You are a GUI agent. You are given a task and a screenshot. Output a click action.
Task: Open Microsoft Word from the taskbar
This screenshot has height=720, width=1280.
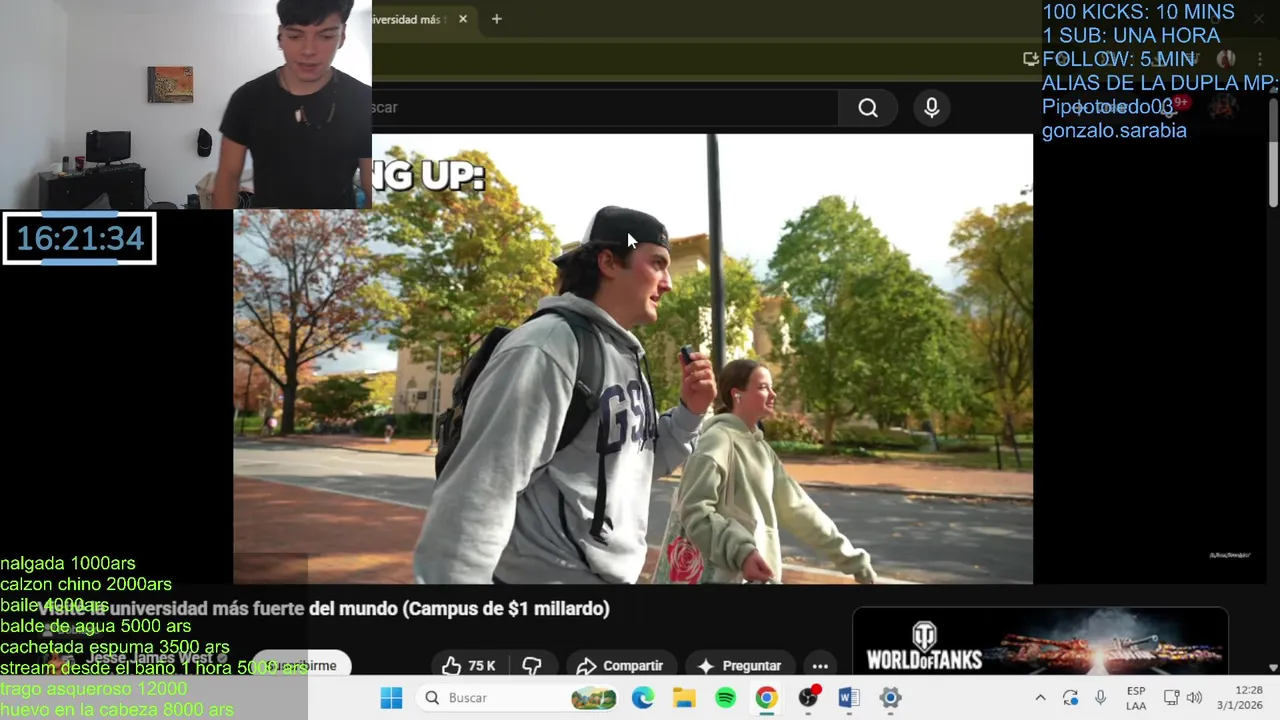click(849, 698)
